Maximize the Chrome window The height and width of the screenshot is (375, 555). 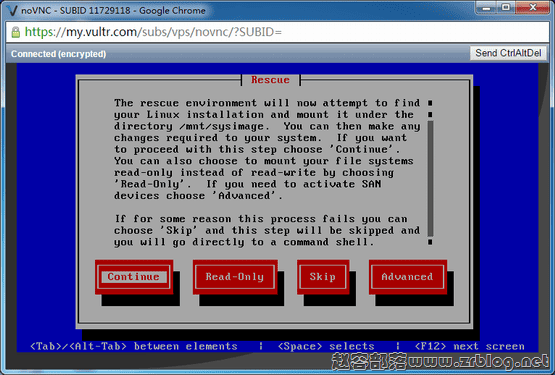506,7
